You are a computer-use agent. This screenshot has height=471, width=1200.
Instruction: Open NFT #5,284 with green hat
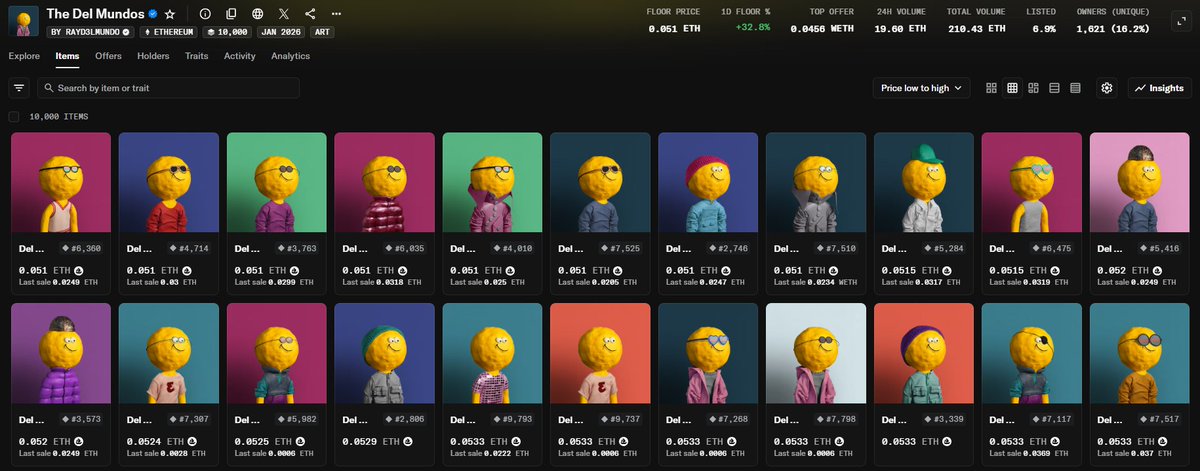pos(924,182)
